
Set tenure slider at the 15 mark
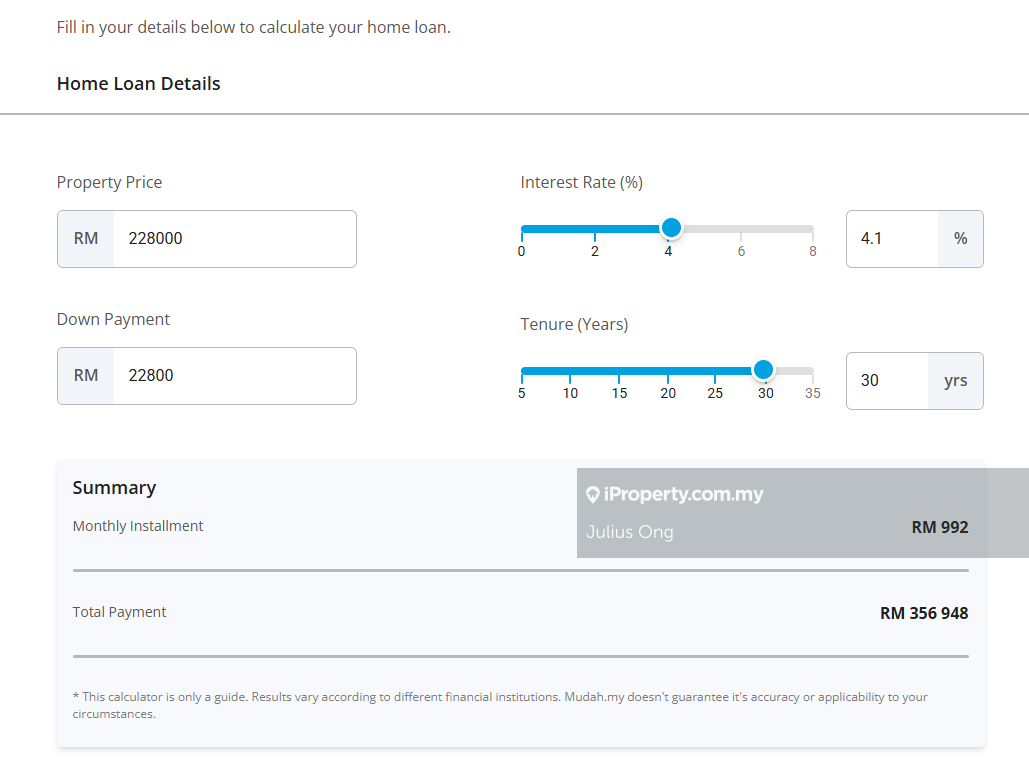pyautogui.click(x=619, y=371)
